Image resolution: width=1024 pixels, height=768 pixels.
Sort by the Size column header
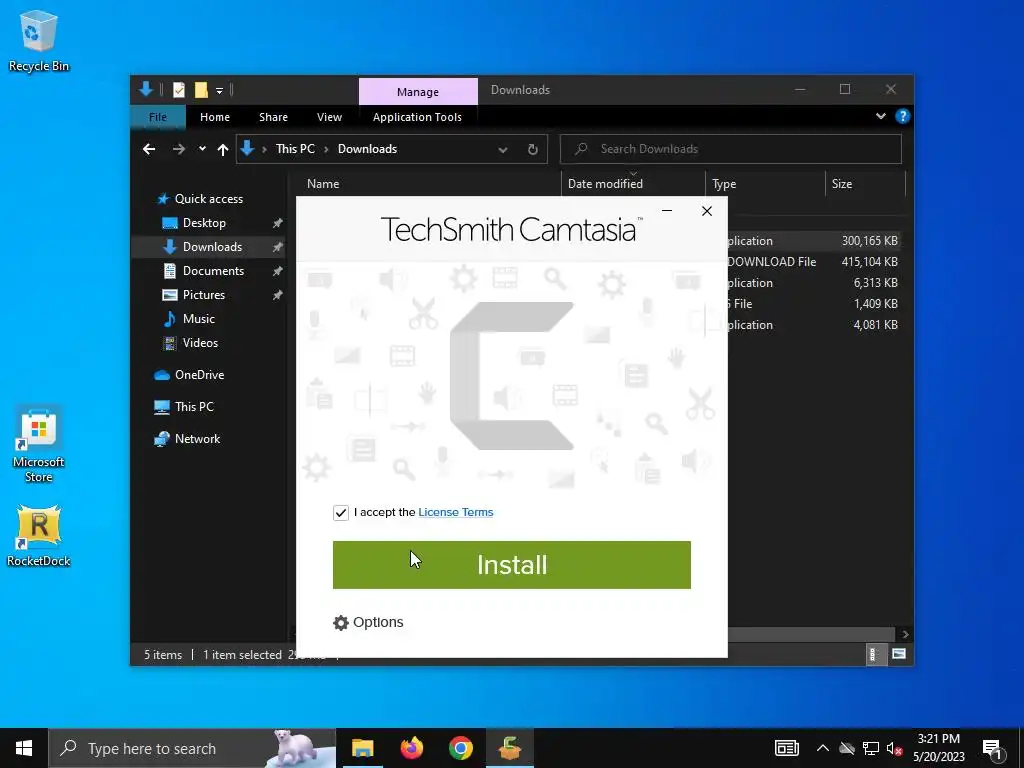click(842, 184)
